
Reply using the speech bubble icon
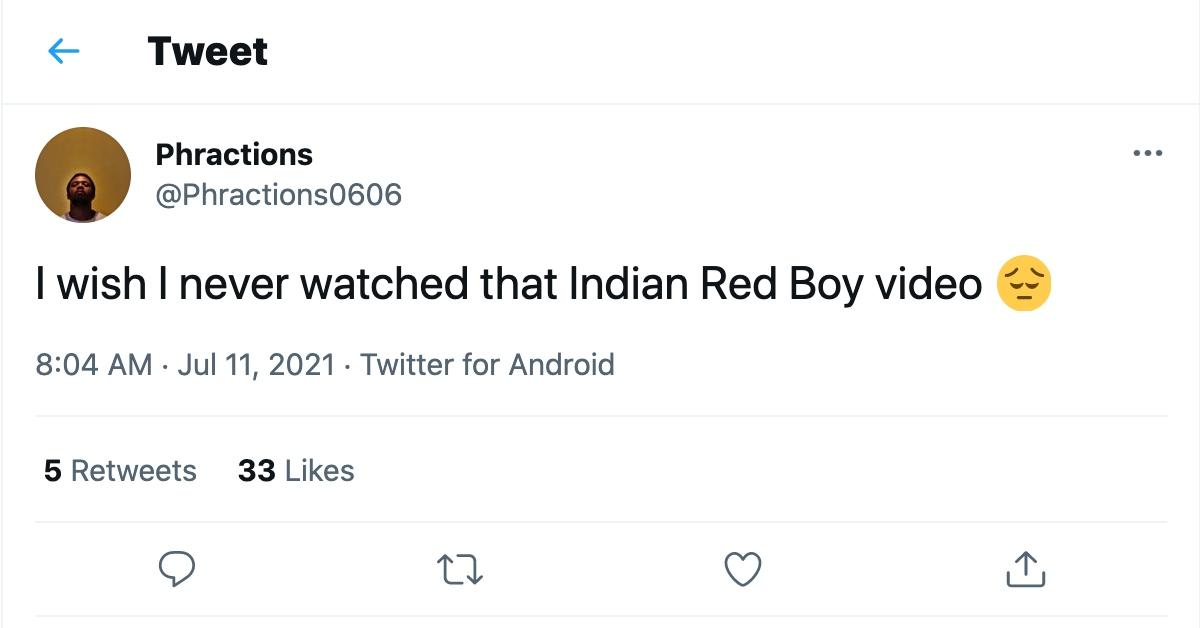click(177, 569)
